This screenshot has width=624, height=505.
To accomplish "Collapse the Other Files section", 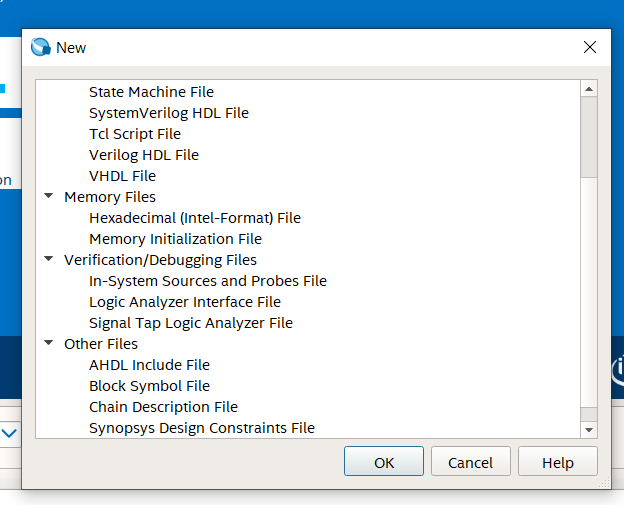I will pos(48,344).
